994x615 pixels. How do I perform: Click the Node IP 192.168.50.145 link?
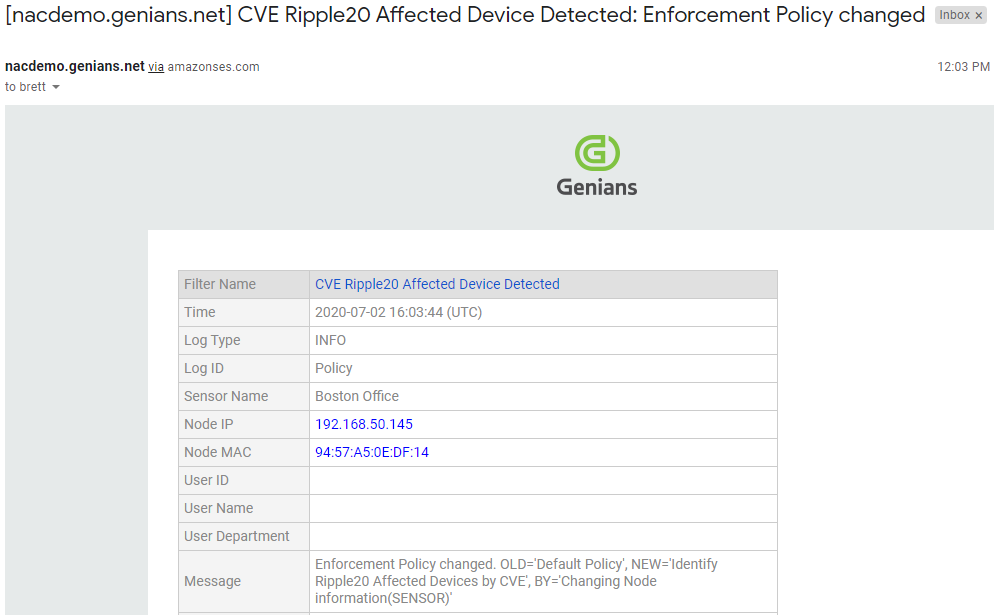click(x=364, y=424)
